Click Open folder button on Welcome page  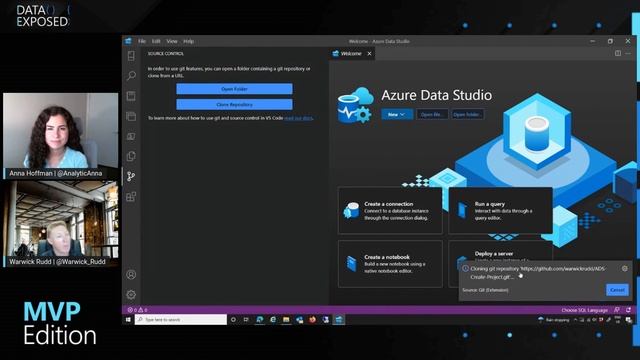pyautogui.click(x=467, y=114)
